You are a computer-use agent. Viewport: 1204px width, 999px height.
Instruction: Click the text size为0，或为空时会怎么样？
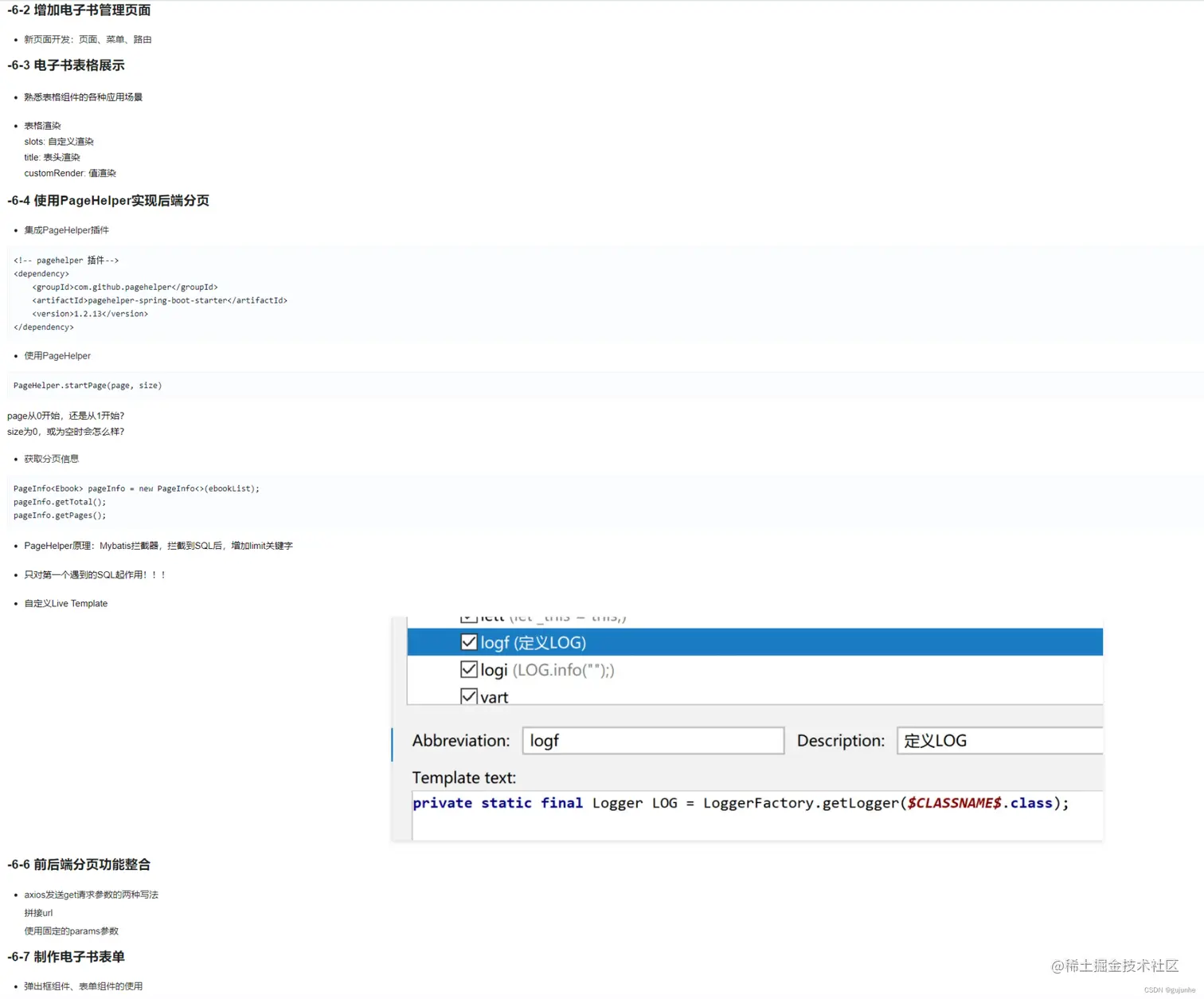point(66,432)
